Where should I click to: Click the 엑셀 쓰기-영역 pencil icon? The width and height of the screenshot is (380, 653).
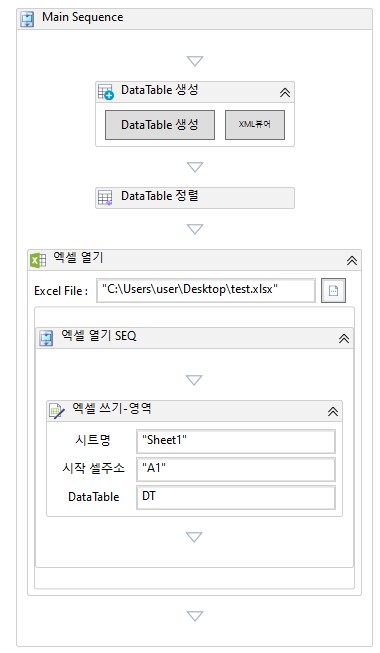(57, 411)
